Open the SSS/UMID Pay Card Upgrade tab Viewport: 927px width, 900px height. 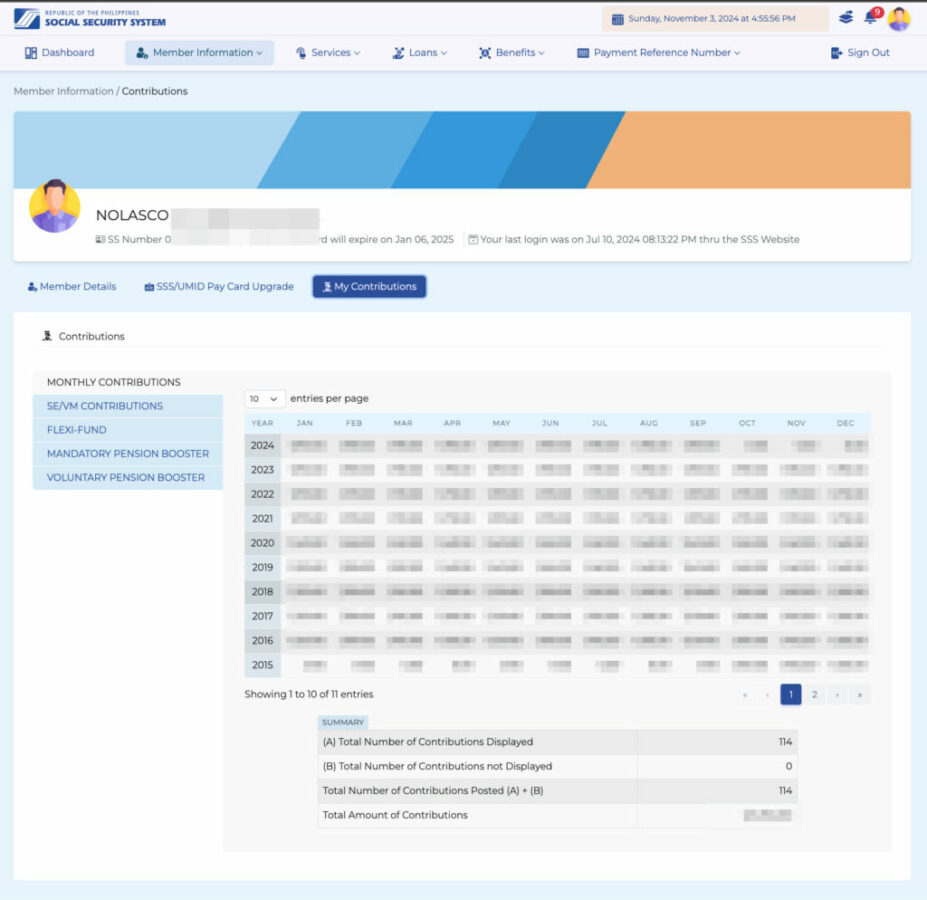click(x=219, y=287)
